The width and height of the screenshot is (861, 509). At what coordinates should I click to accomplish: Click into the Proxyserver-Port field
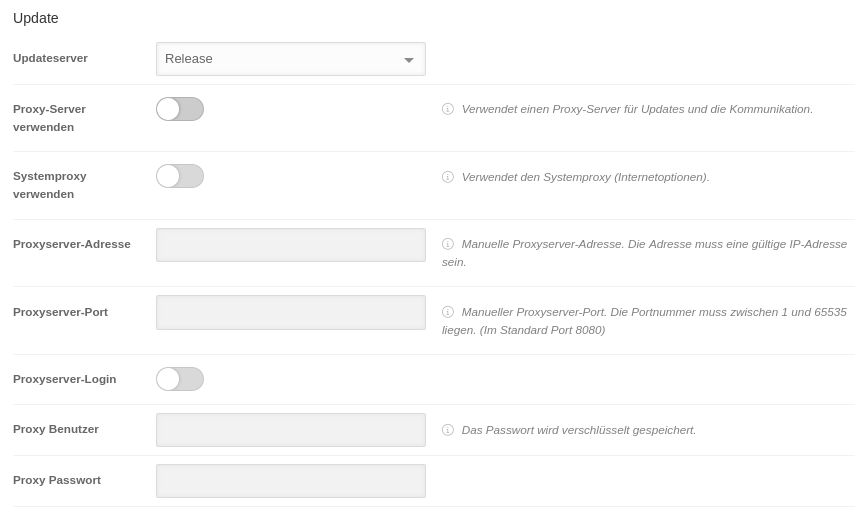(291, 312)
